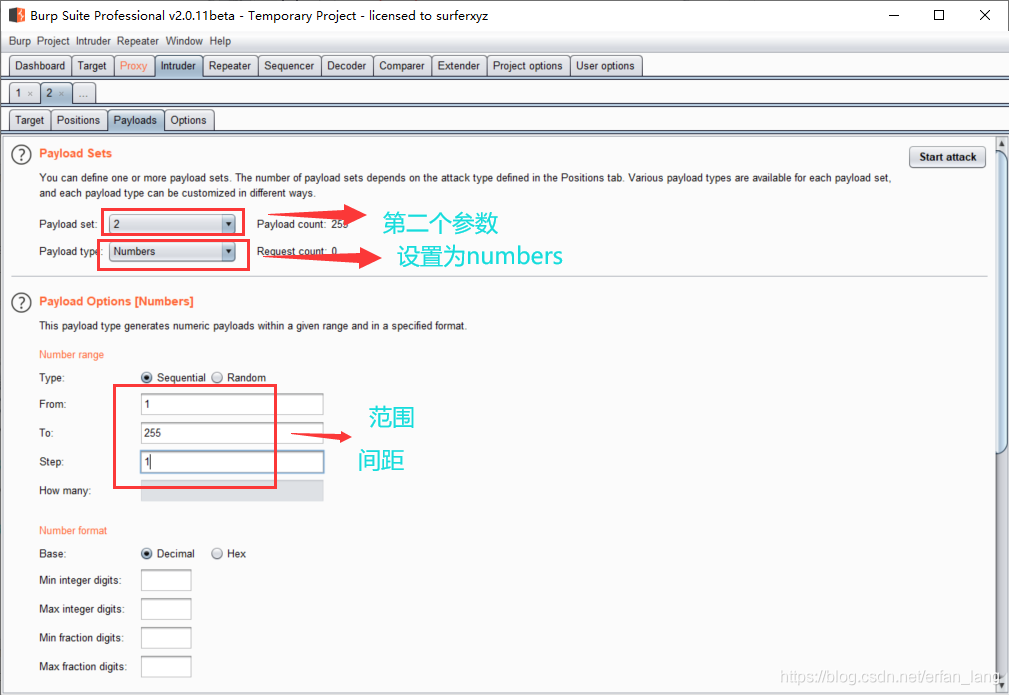Switch to the top-level Target tab
The width and height of the screenshot is (1009, 695).
click(92, 66)
